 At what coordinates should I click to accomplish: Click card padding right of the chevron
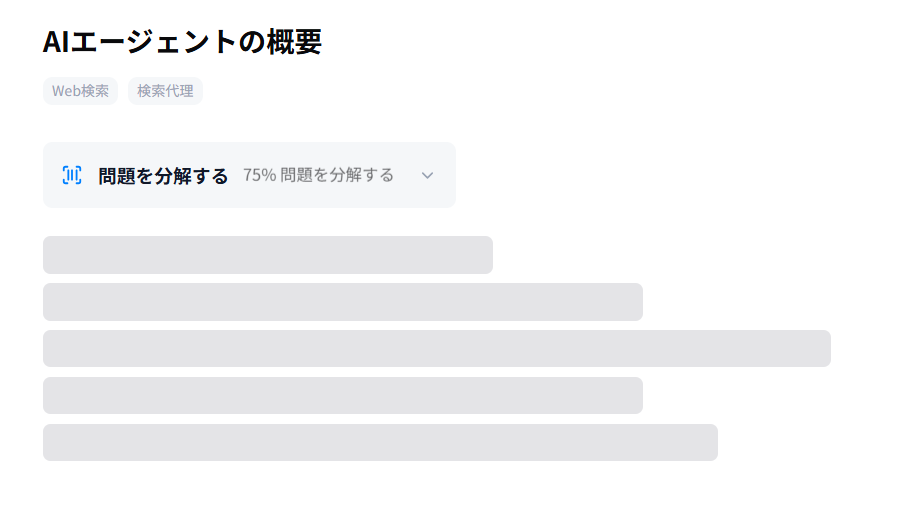447,175
